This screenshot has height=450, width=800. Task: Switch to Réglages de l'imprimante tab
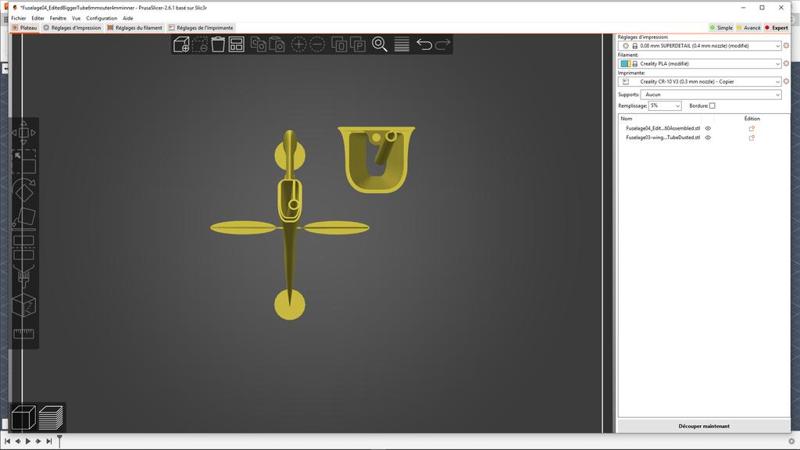coord(201,28)
